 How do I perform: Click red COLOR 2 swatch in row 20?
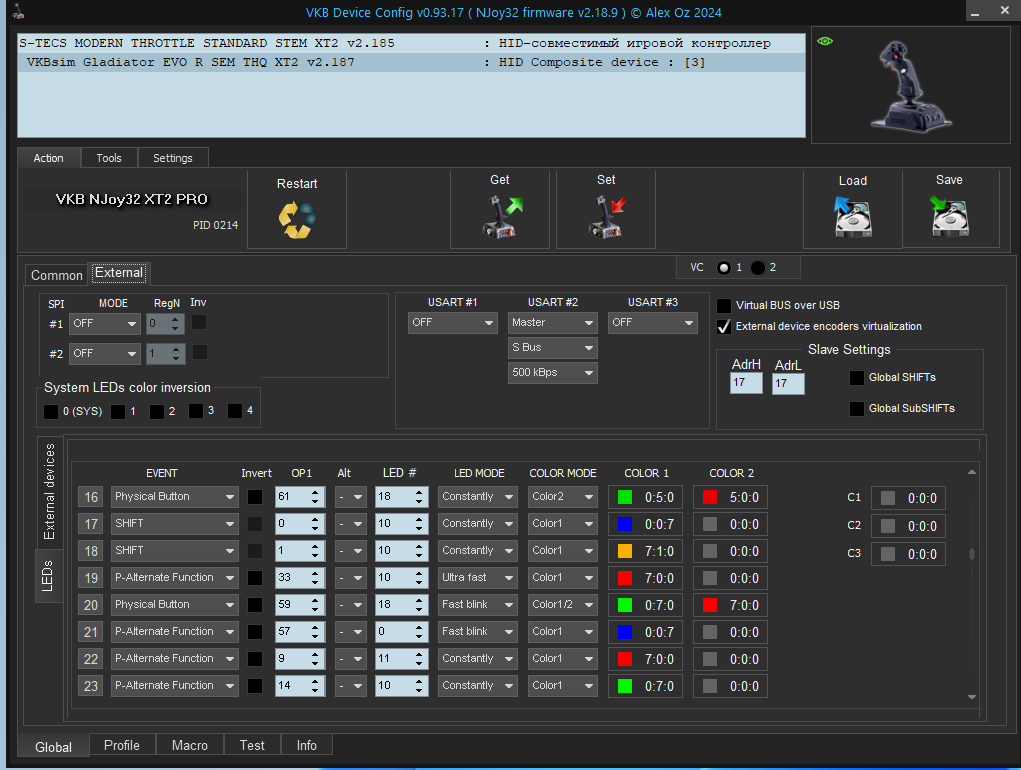(x=710, y=605)
